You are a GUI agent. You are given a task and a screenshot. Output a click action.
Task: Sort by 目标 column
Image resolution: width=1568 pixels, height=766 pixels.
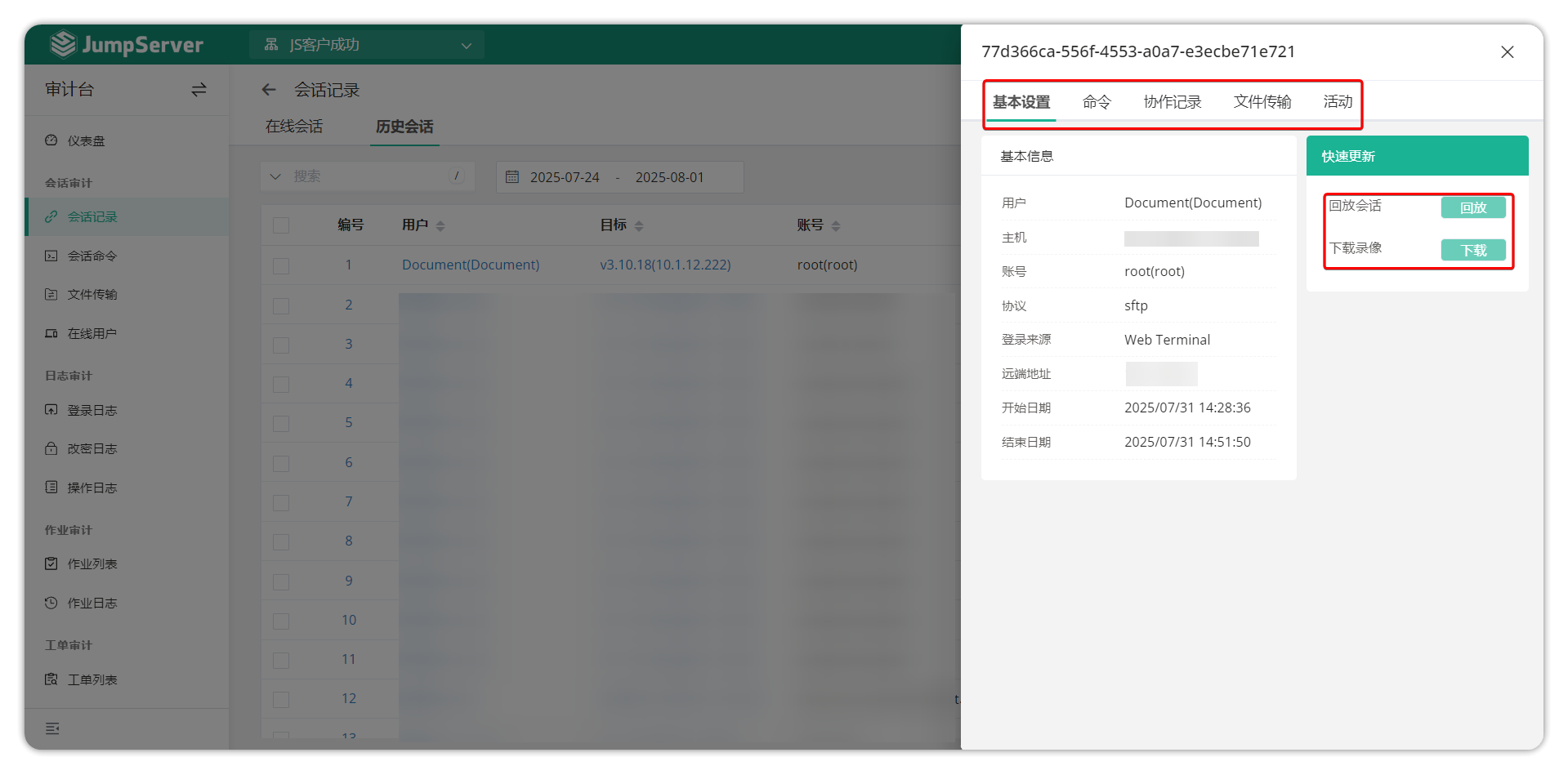click(639, 225)
